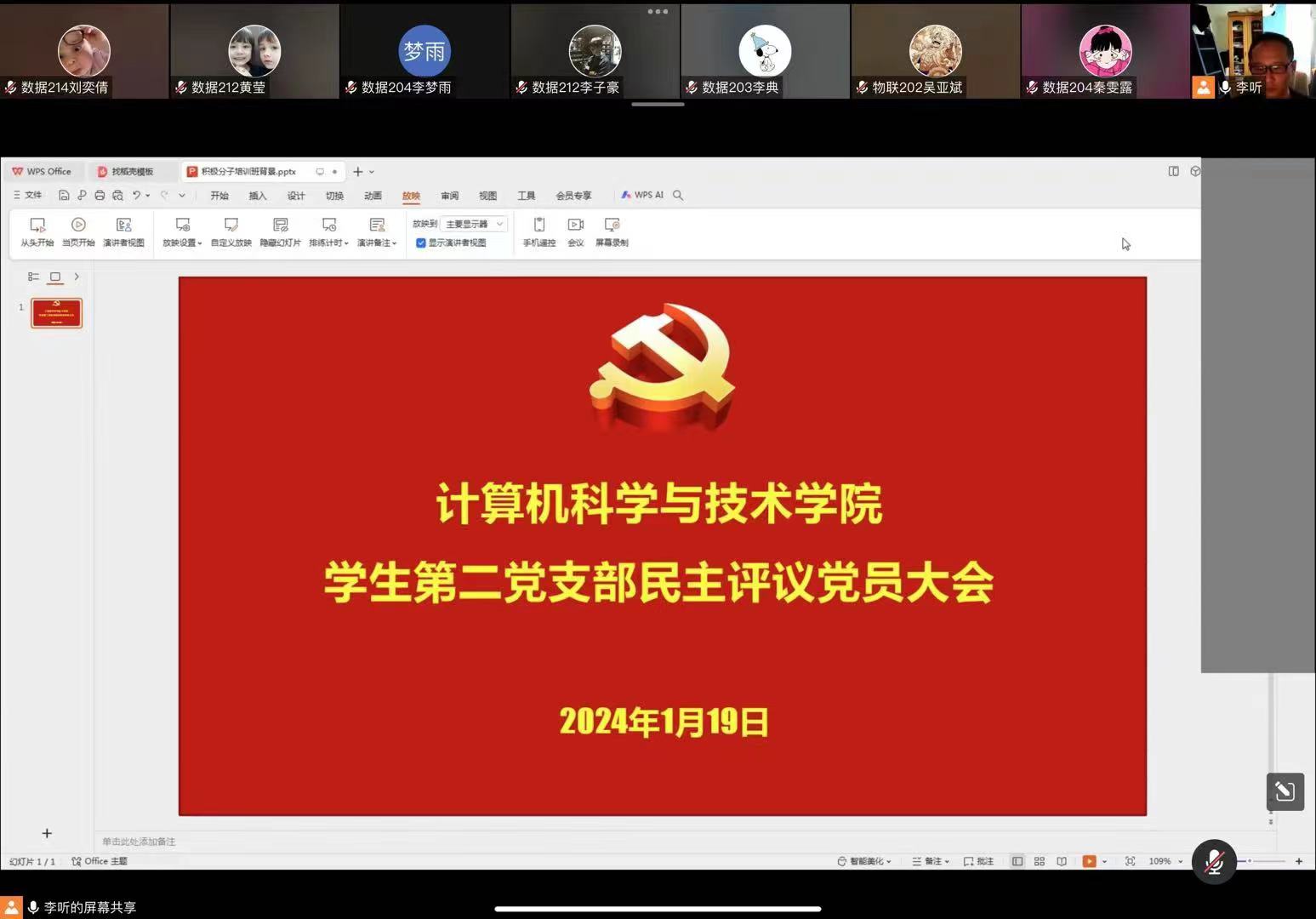1316x919 pixels.
Task: Open 手机遥控 phone remote control
Action: 538,230
